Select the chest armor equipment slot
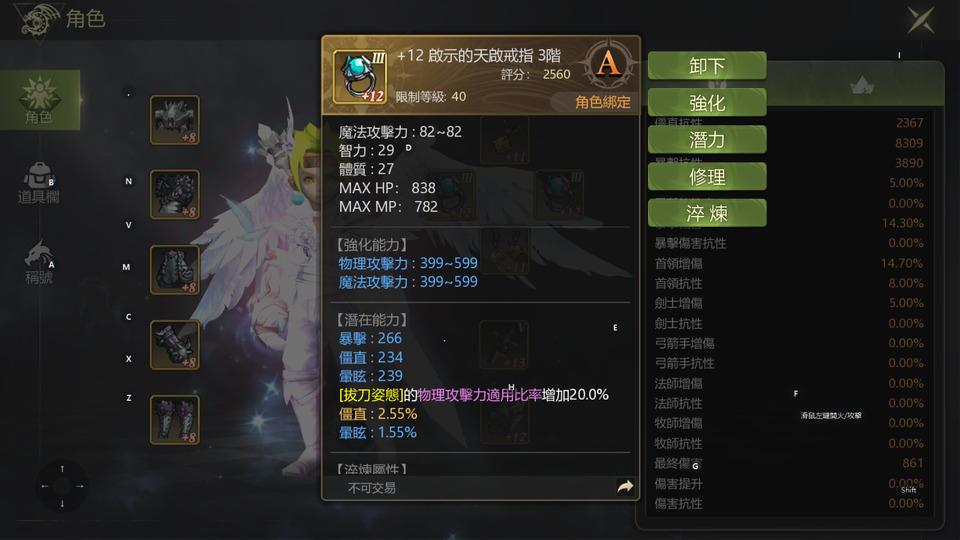Screen dimensions: 960x540 (x=174, y=195)
